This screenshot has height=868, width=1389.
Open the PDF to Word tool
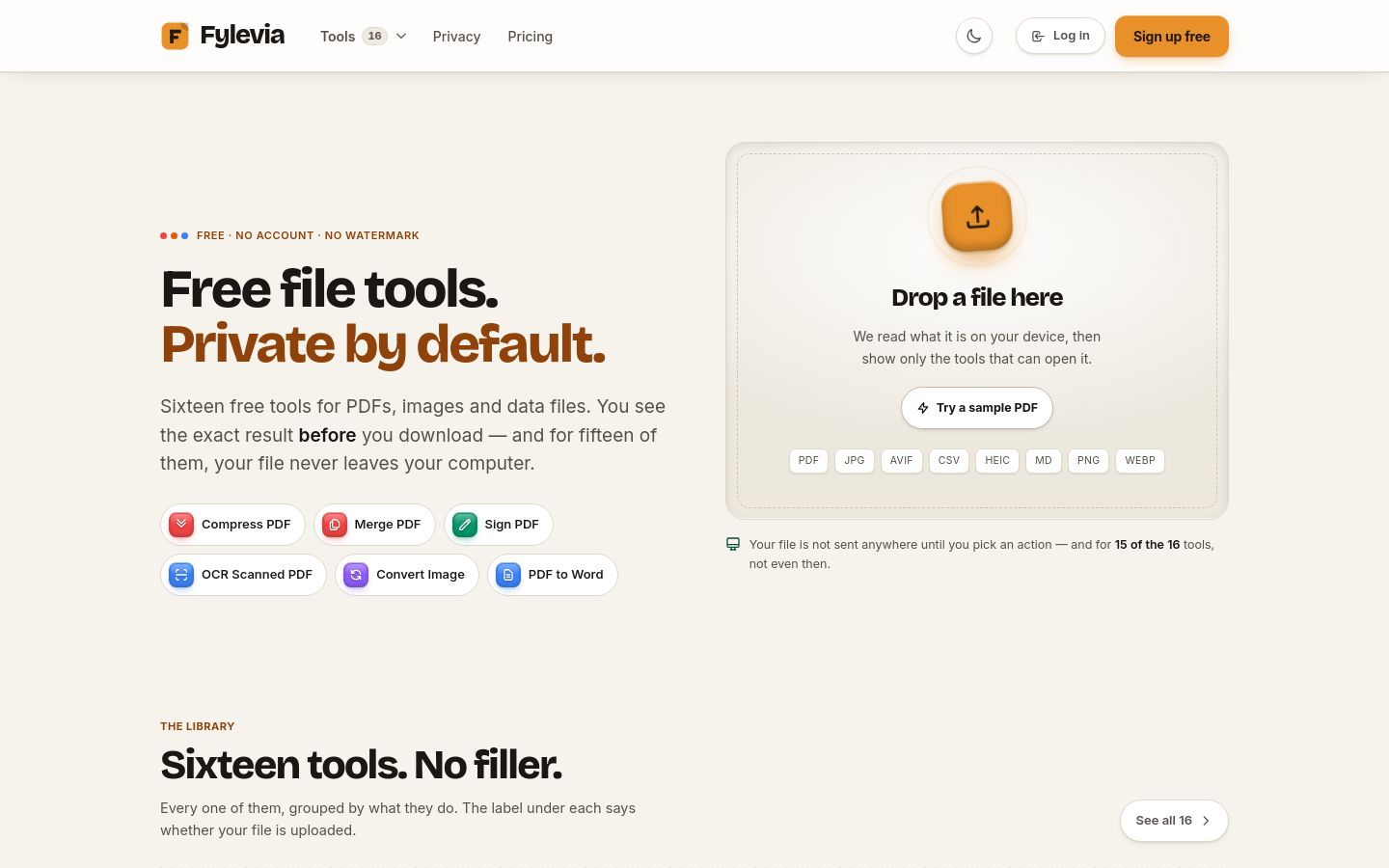553,575
